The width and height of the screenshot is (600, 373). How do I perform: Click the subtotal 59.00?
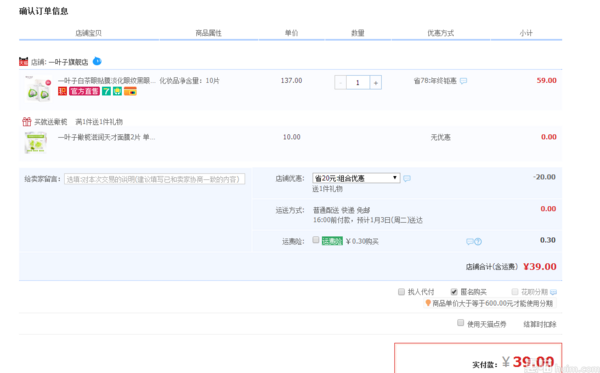(x=546, y=80)
